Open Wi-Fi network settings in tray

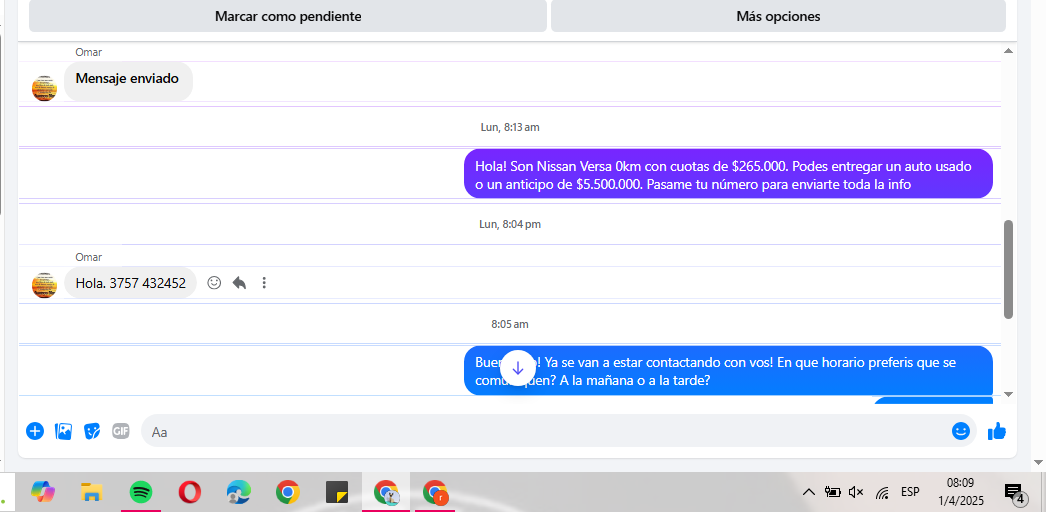tap(882, 493)
